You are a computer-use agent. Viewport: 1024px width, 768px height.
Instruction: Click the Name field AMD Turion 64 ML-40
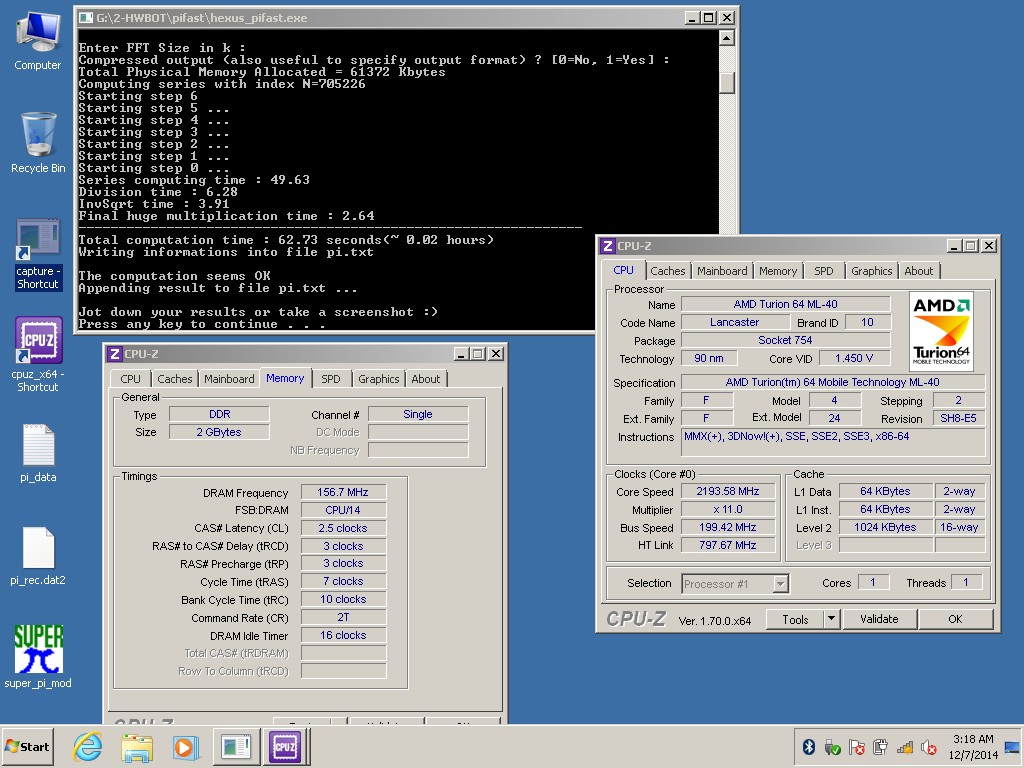click(x=786, y=304)
